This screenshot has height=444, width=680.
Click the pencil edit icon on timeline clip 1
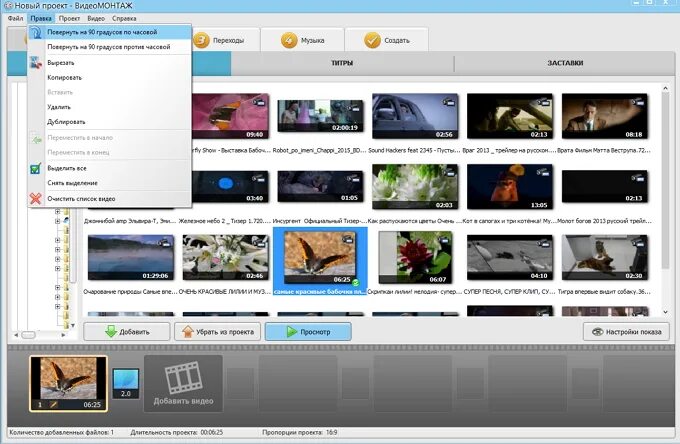pyautogui.click(x=53, y=405)
